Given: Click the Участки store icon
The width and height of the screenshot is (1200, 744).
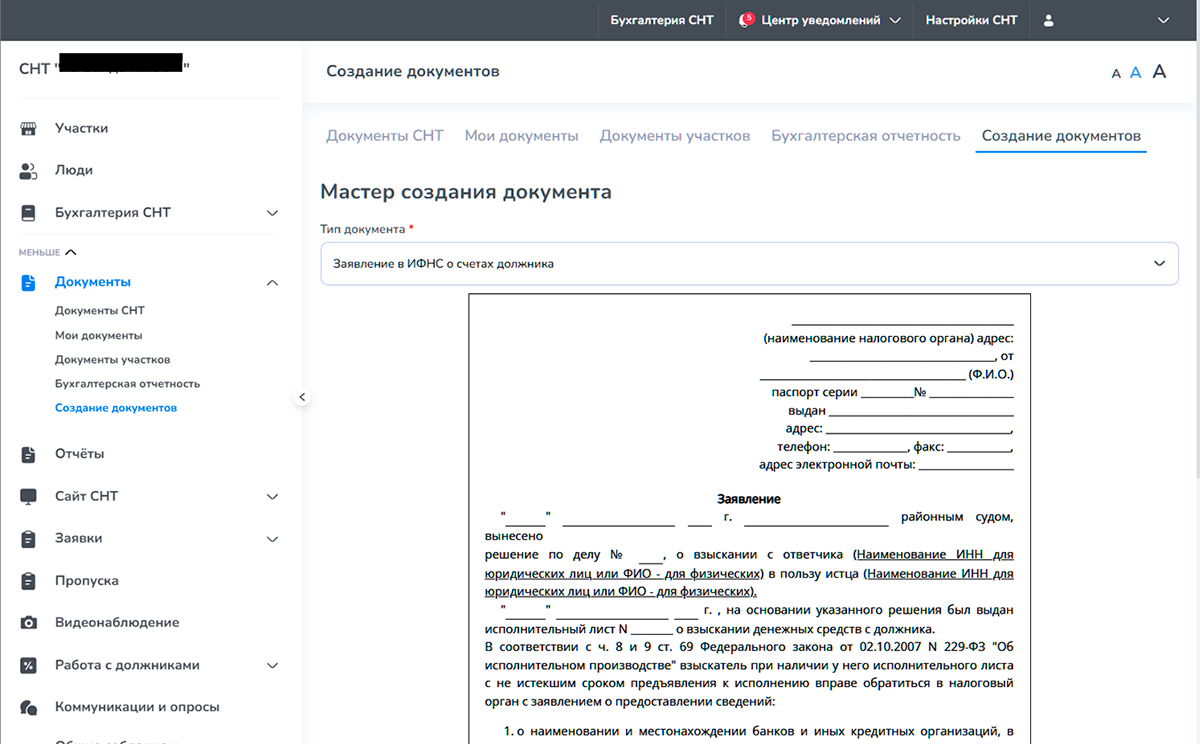Looking at the screenshot, I should coord(29,128).
